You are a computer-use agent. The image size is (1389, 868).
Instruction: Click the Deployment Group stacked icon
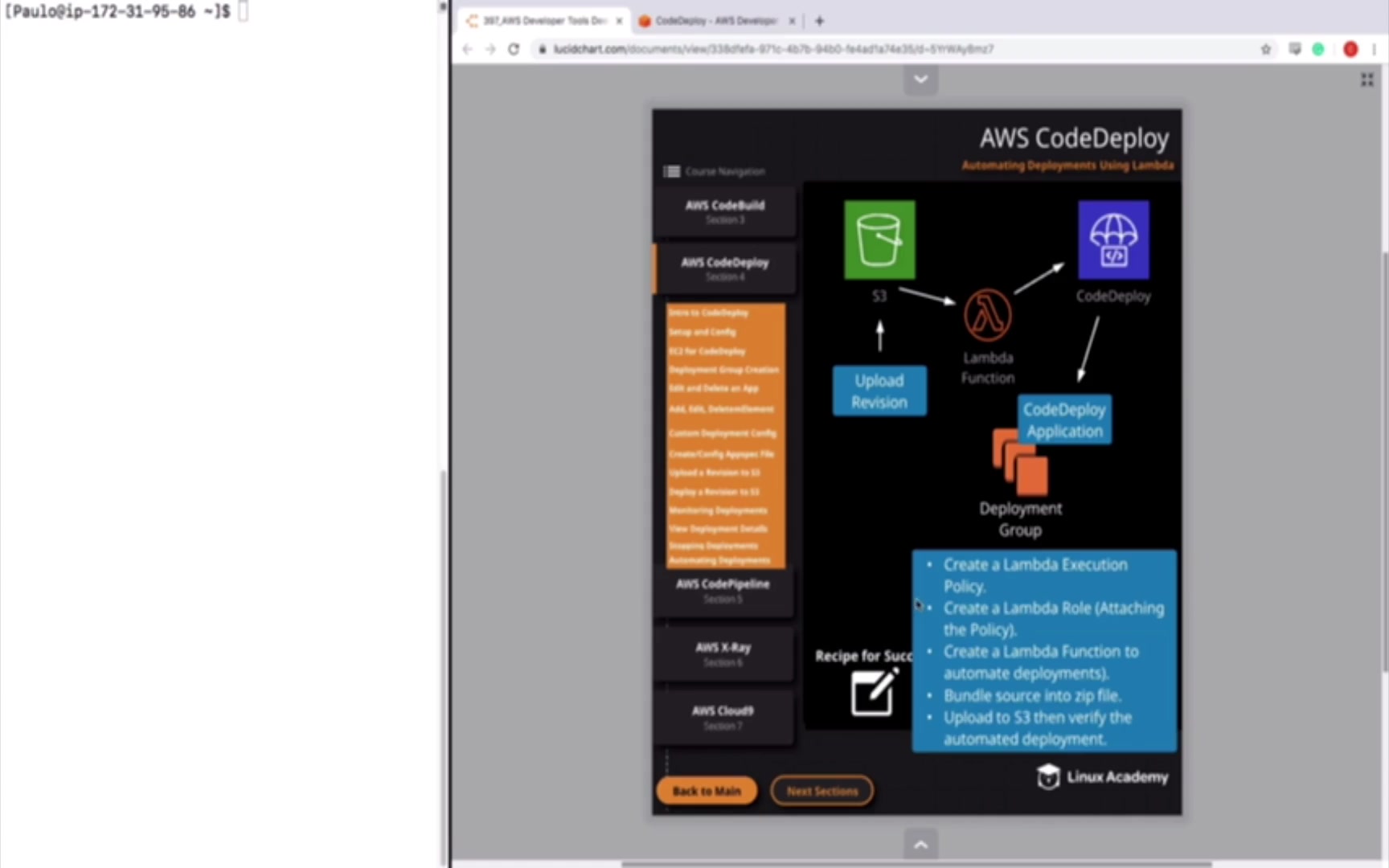pos(1020,462)
